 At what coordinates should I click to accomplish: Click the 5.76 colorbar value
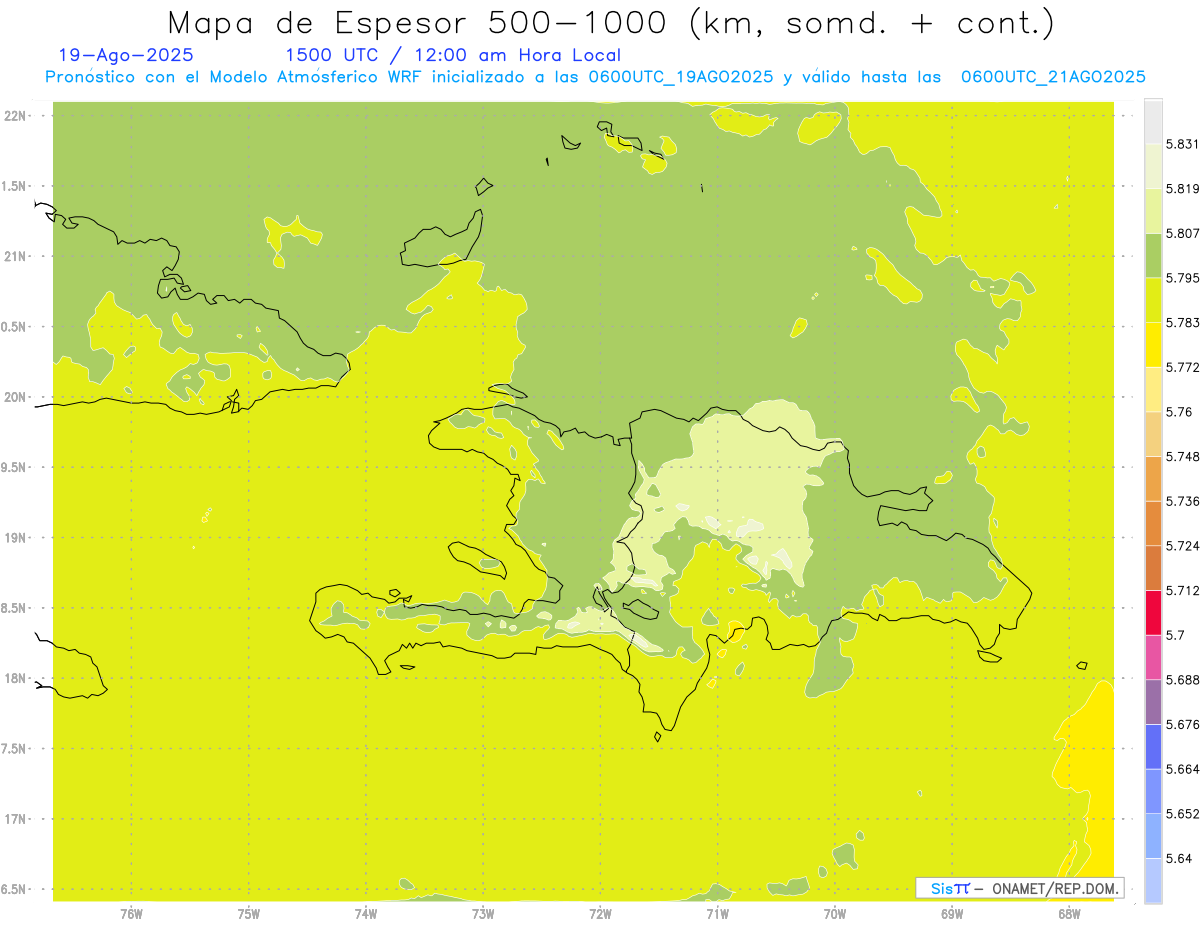coord(1179,412)
